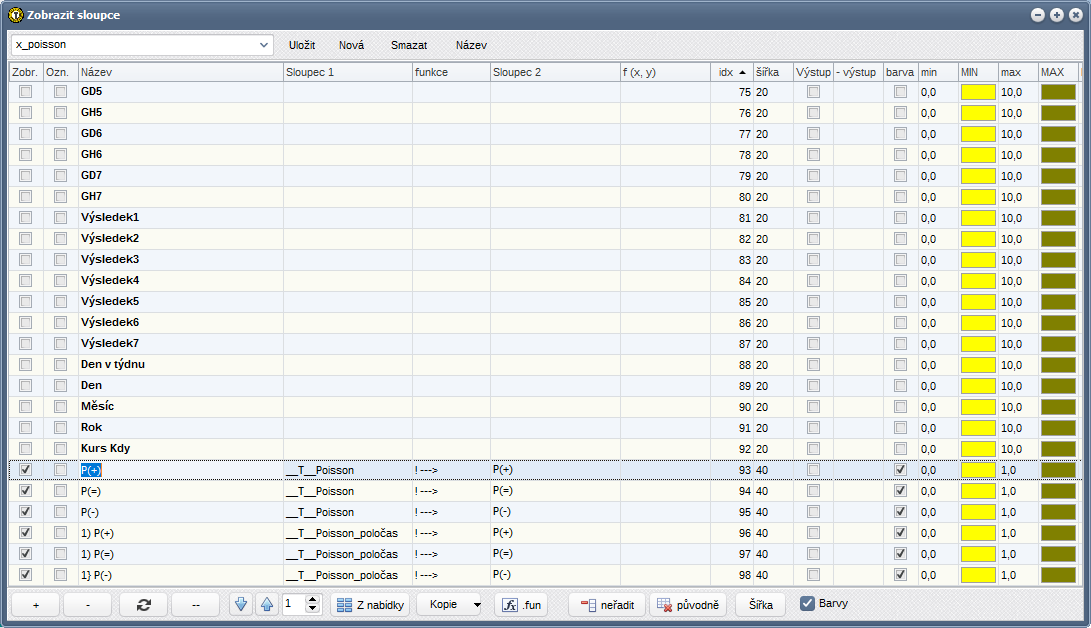Click the double minus (--) button

tap(196, 604)
